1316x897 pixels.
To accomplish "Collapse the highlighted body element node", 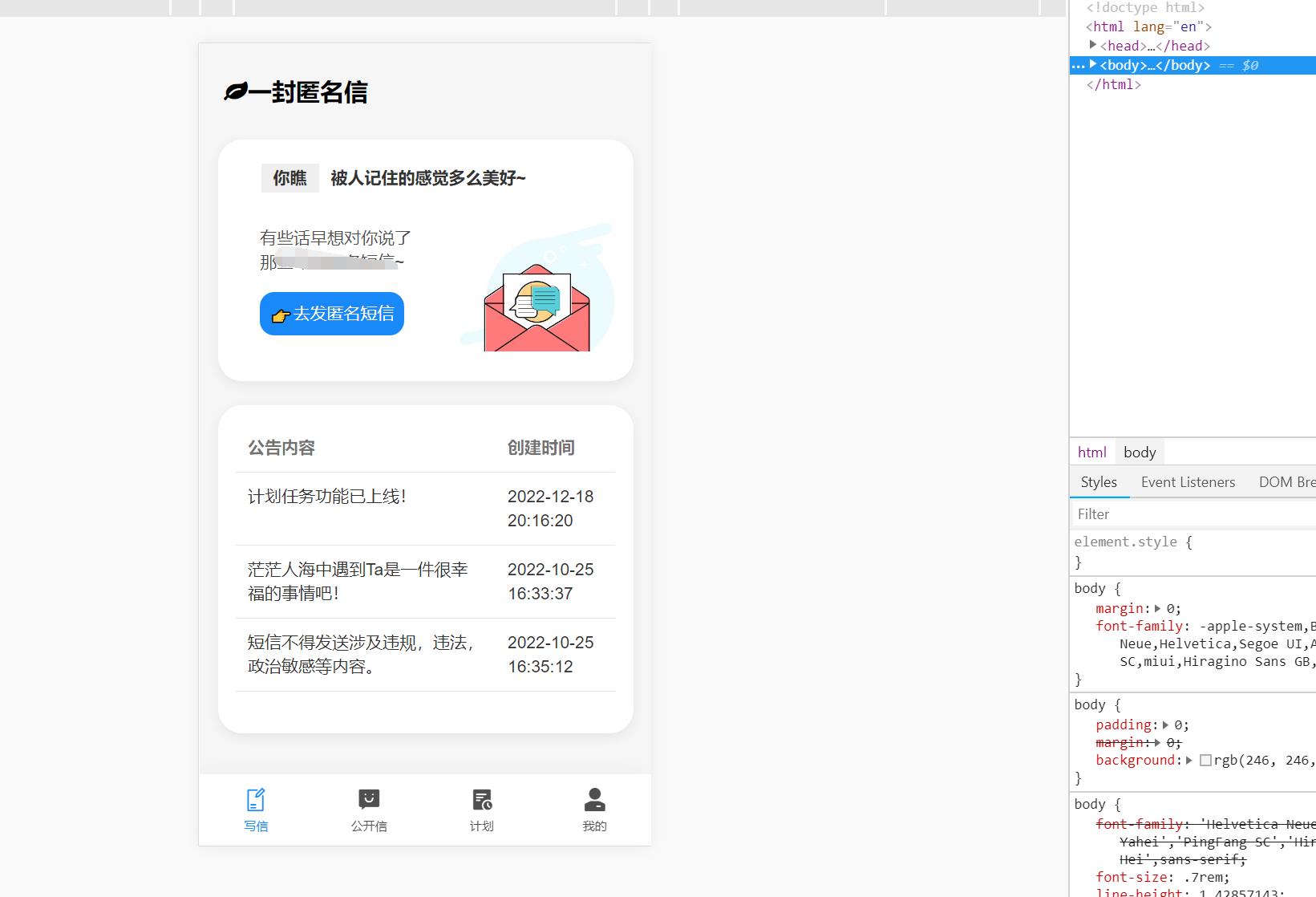I will coord(1093,65).
